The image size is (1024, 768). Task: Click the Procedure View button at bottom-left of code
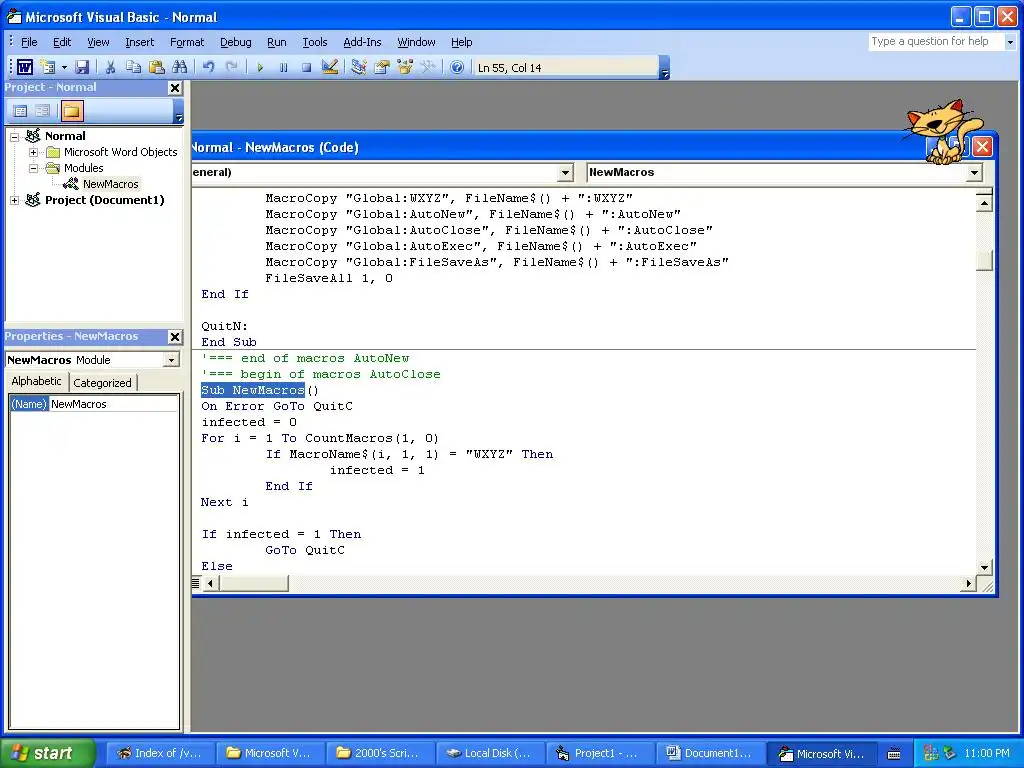click(x=196, y=583)
